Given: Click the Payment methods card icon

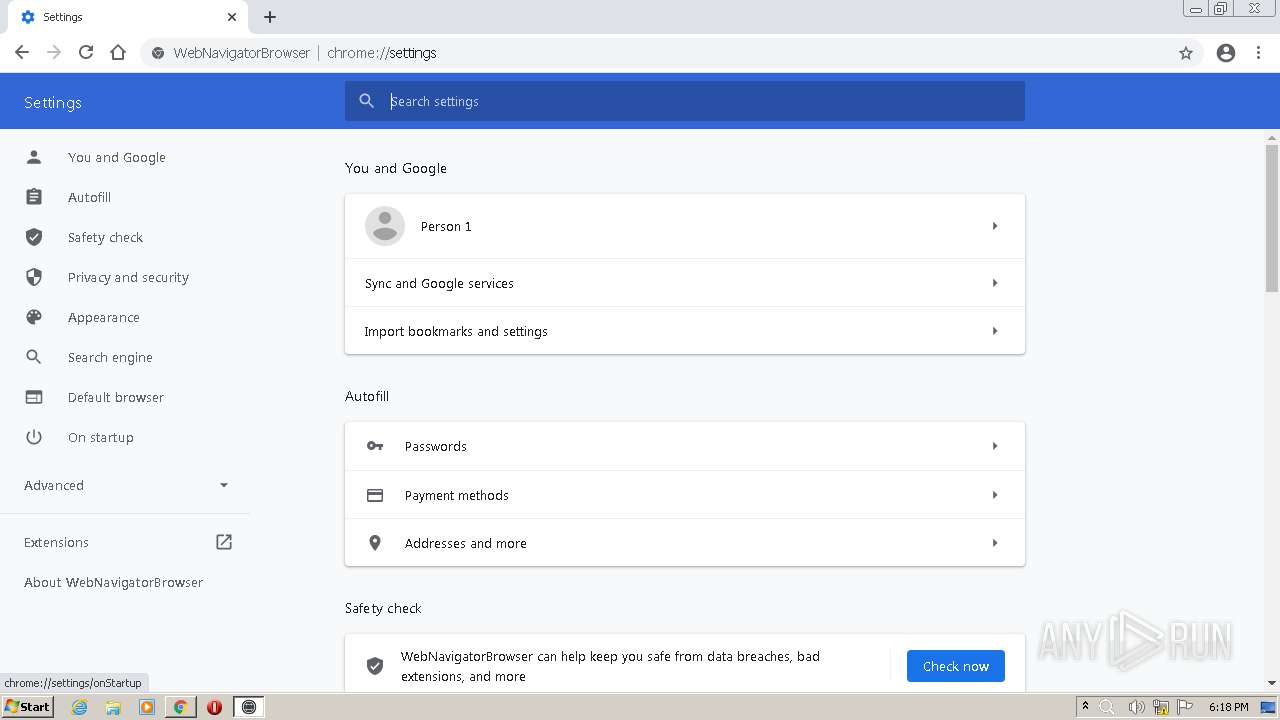Looking at the screenshot, I should (375, 495).
